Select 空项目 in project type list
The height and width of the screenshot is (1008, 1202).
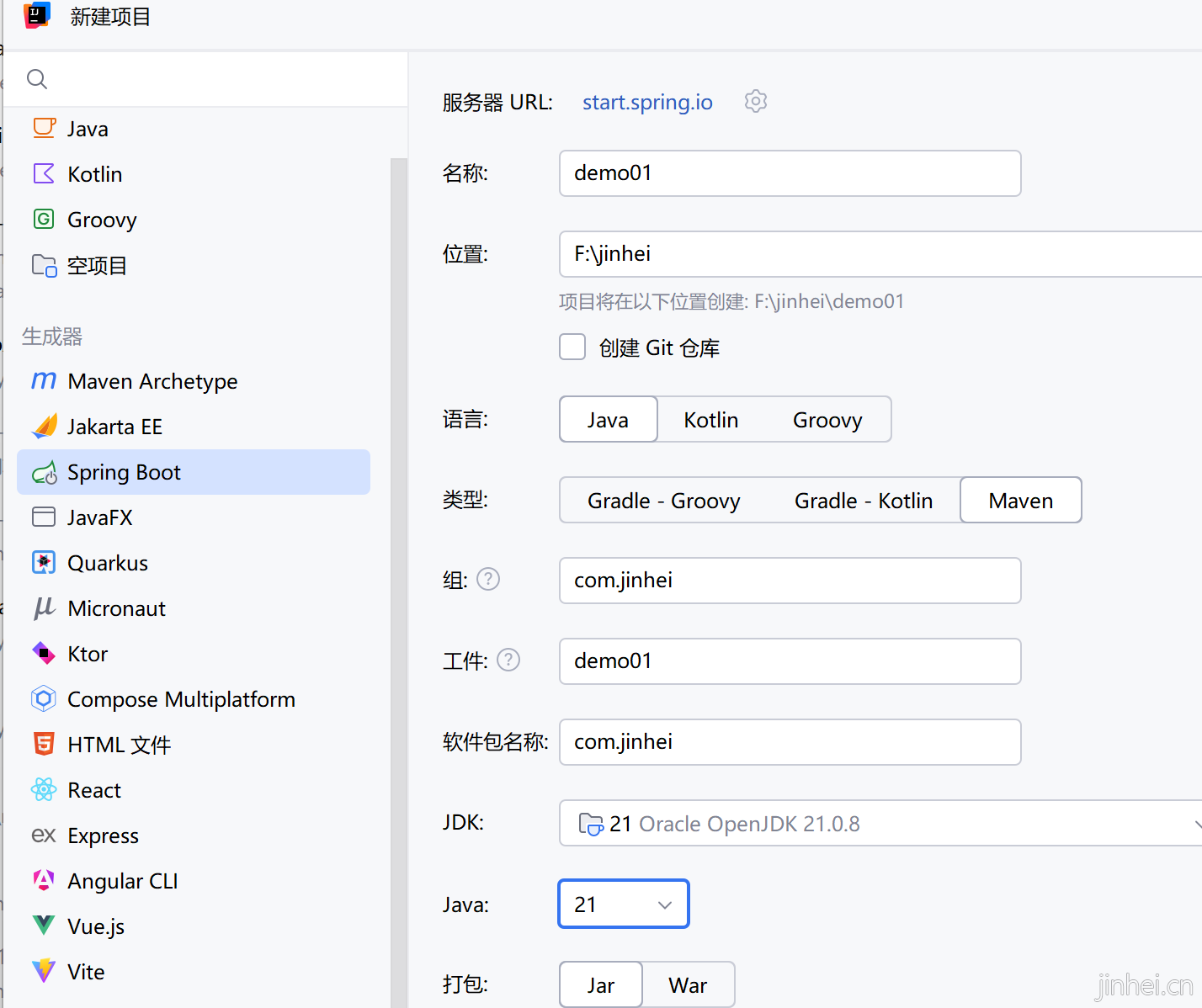click(x=97, y=266)
